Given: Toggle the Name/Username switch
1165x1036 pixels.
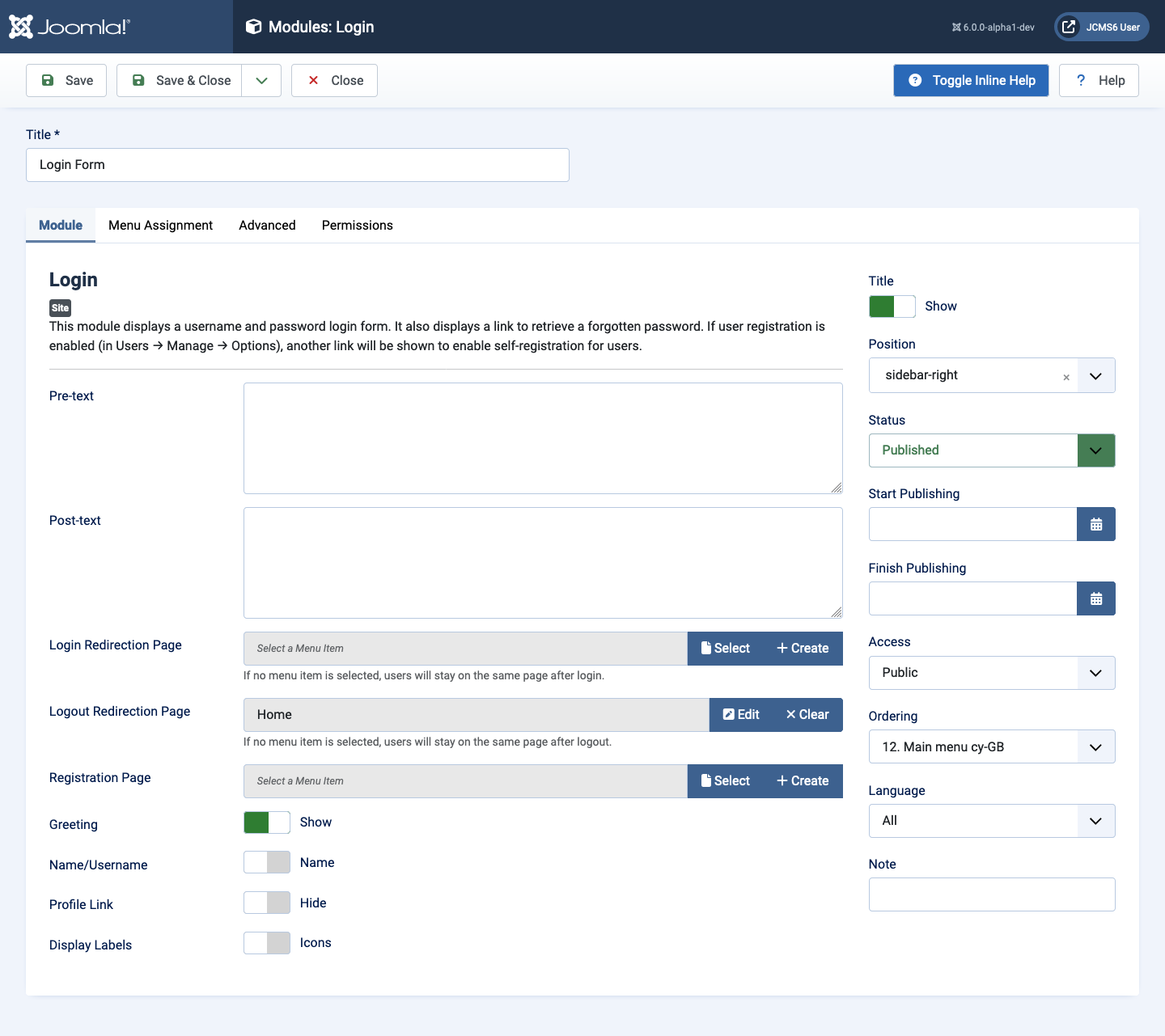Looking at the screenshot, I should click(267, 862).
